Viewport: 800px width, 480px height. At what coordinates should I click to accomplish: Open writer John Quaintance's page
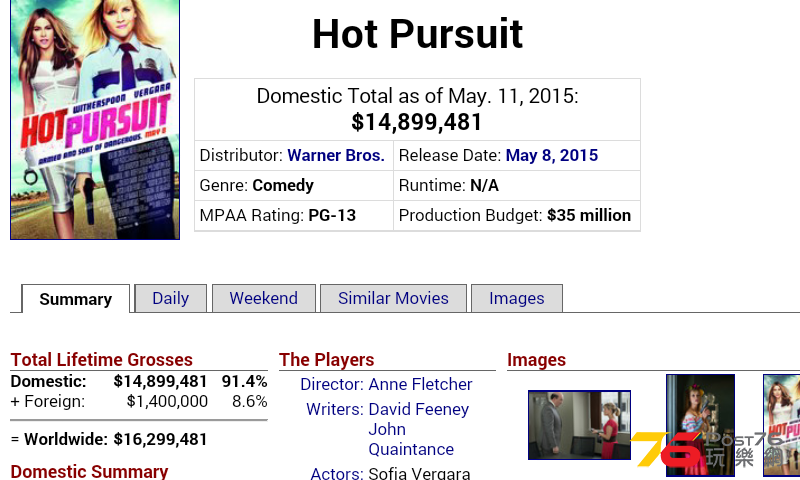pos(411,439)
